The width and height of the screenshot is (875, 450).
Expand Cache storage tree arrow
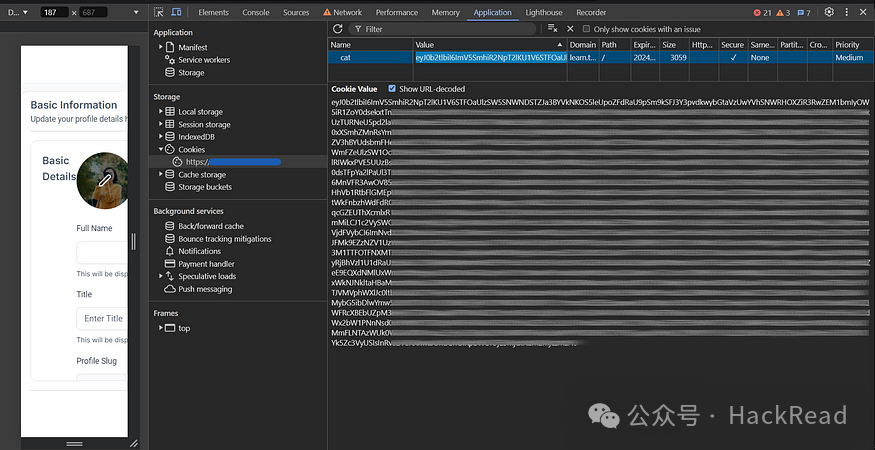(x=161, y=175)
